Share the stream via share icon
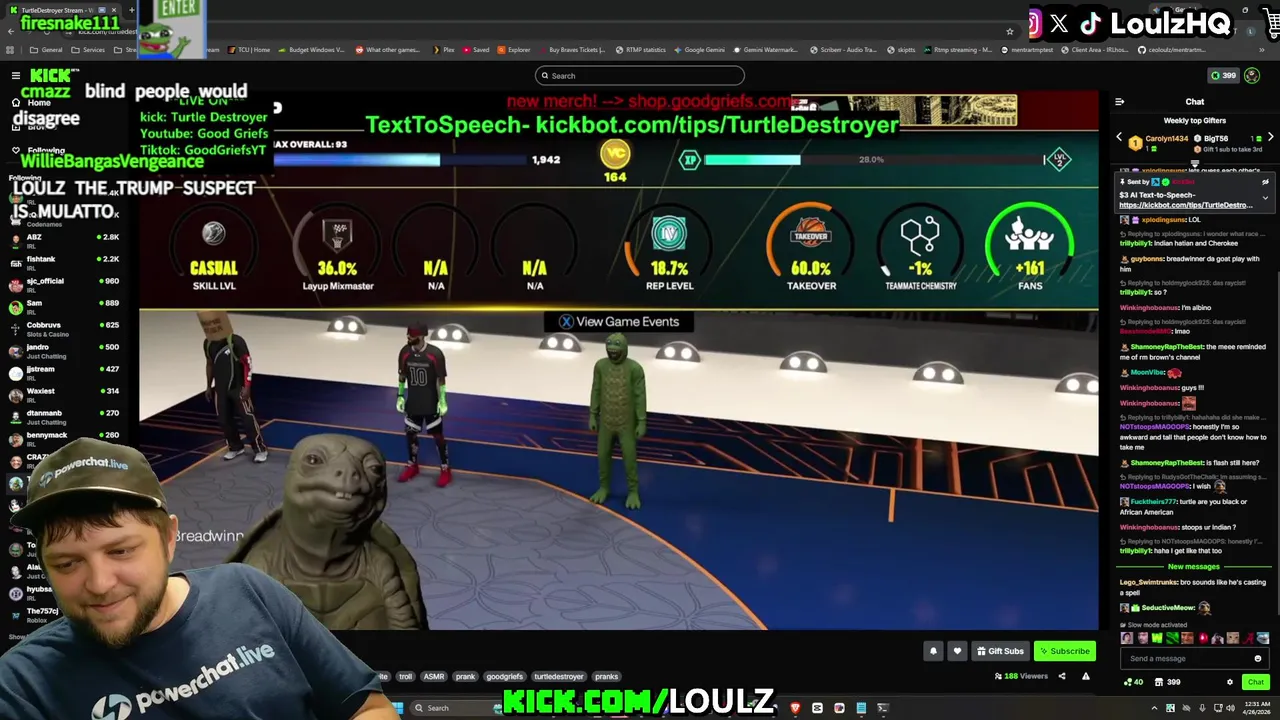1280x720 pixels. 1062,677
